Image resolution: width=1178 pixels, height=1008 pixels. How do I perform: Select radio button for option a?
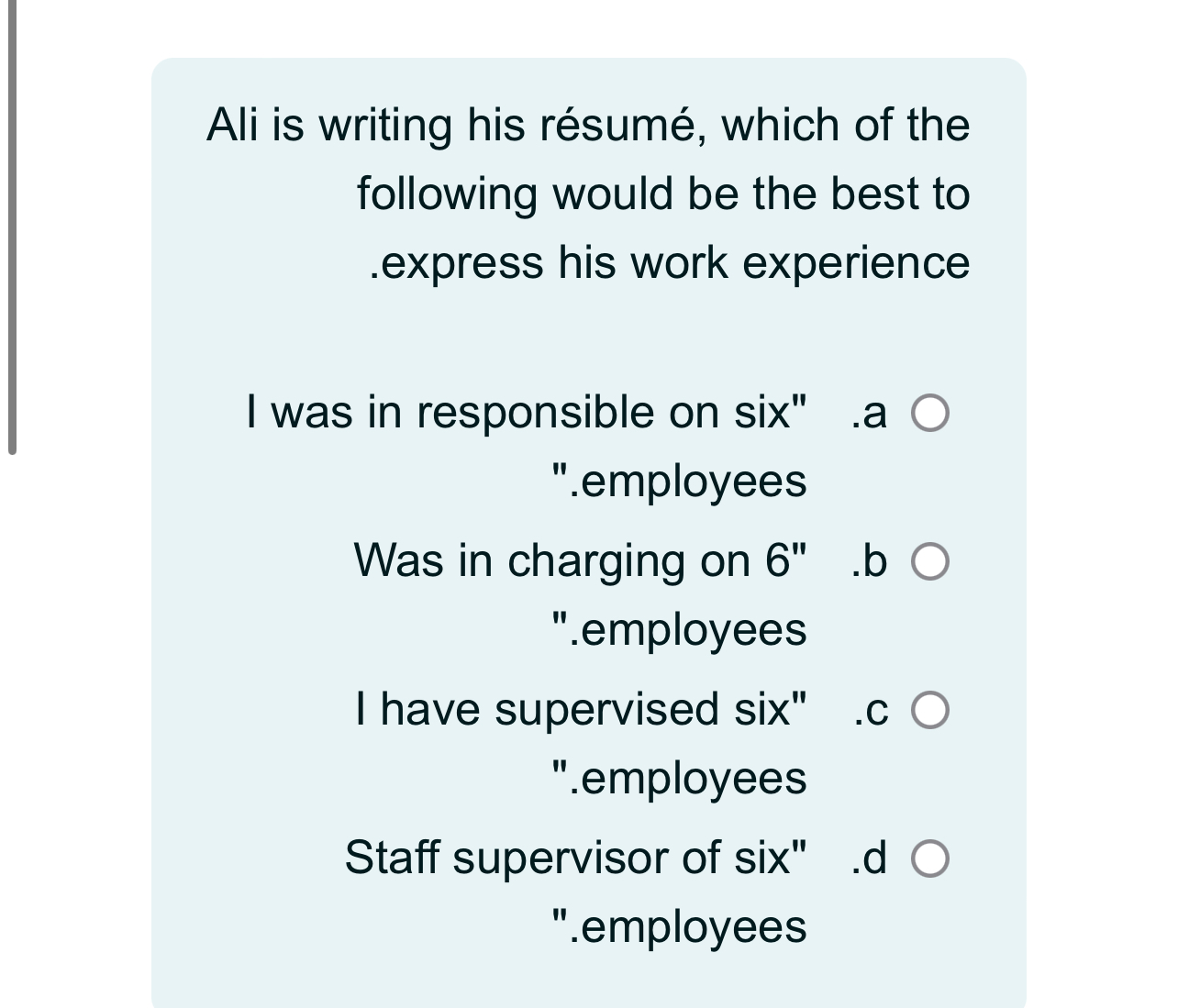(x=929, y=414)
